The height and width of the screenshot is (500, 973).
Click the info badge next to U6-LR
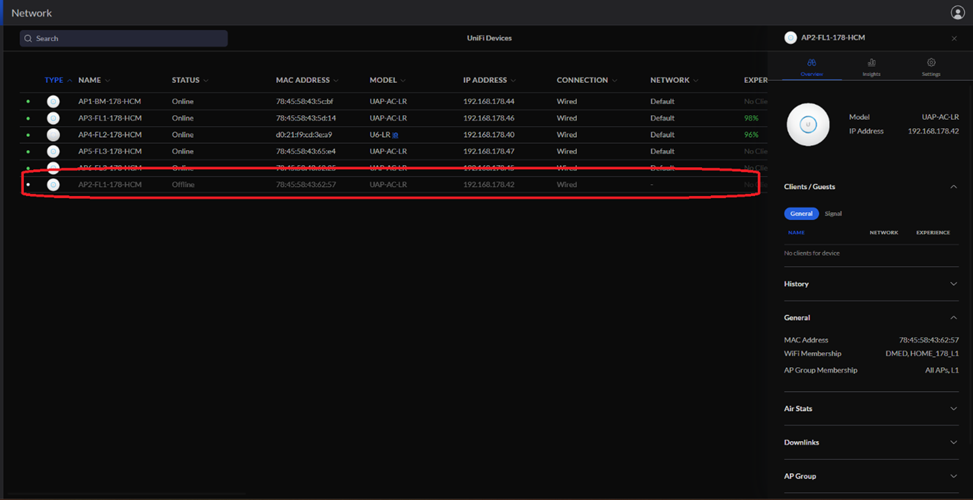pyautogui.click(x=395, y=135)
